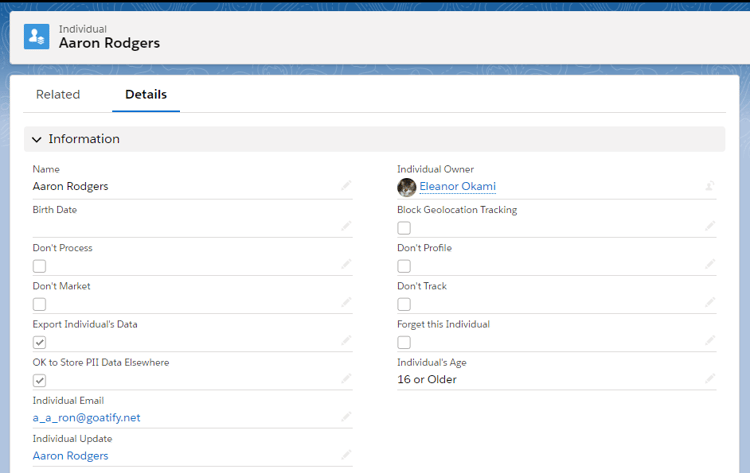Enable Block Geolocation Tracking checkbox
This screenshot has height=473, width=750.
coord(404,228)
